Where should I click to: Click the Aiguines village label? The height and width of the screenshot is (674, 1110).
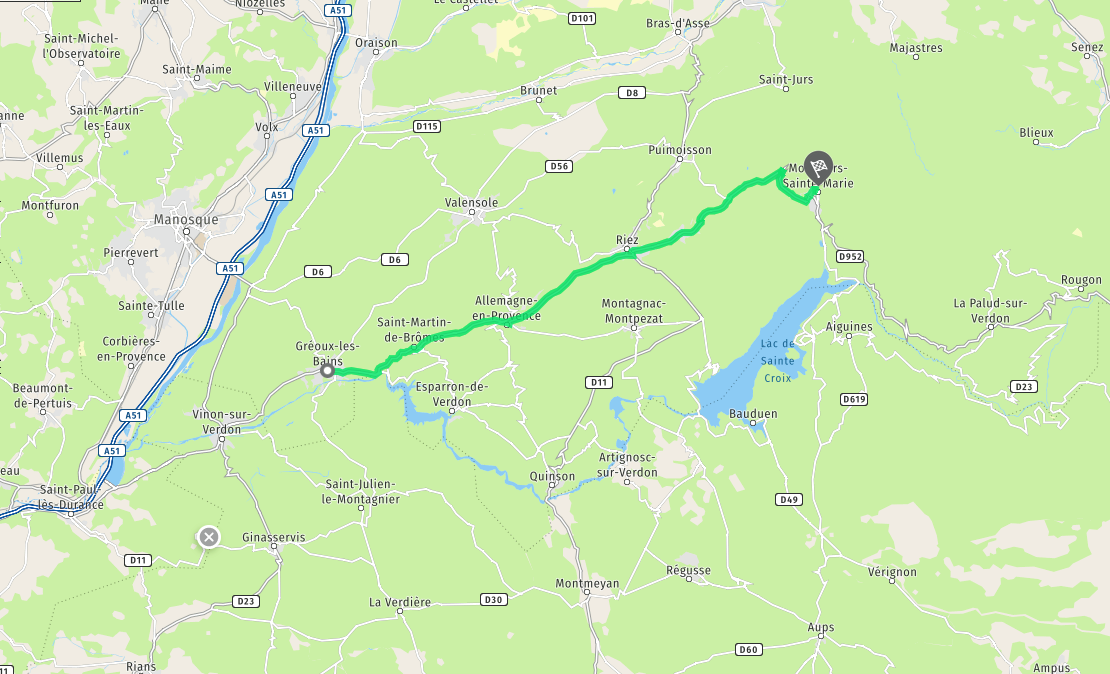click(x=849, y=327)
